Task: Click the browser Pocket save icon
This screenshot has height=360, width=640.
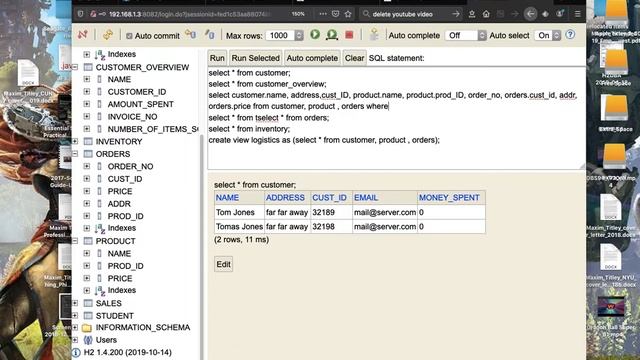Action: coord(336,14)
